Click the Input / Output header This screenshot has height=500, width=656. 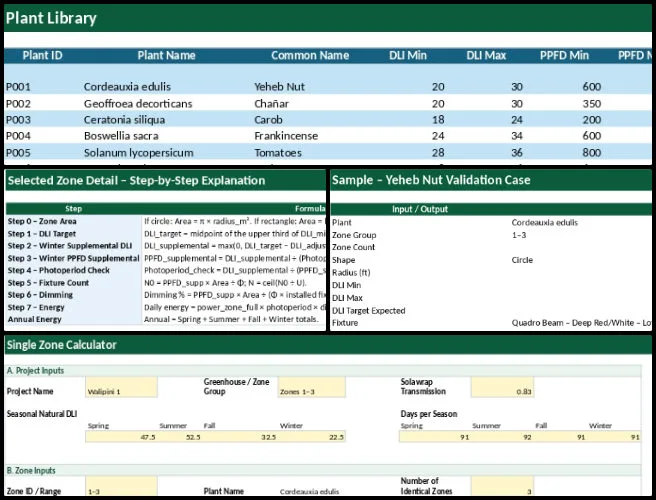(x=420, y=209)
